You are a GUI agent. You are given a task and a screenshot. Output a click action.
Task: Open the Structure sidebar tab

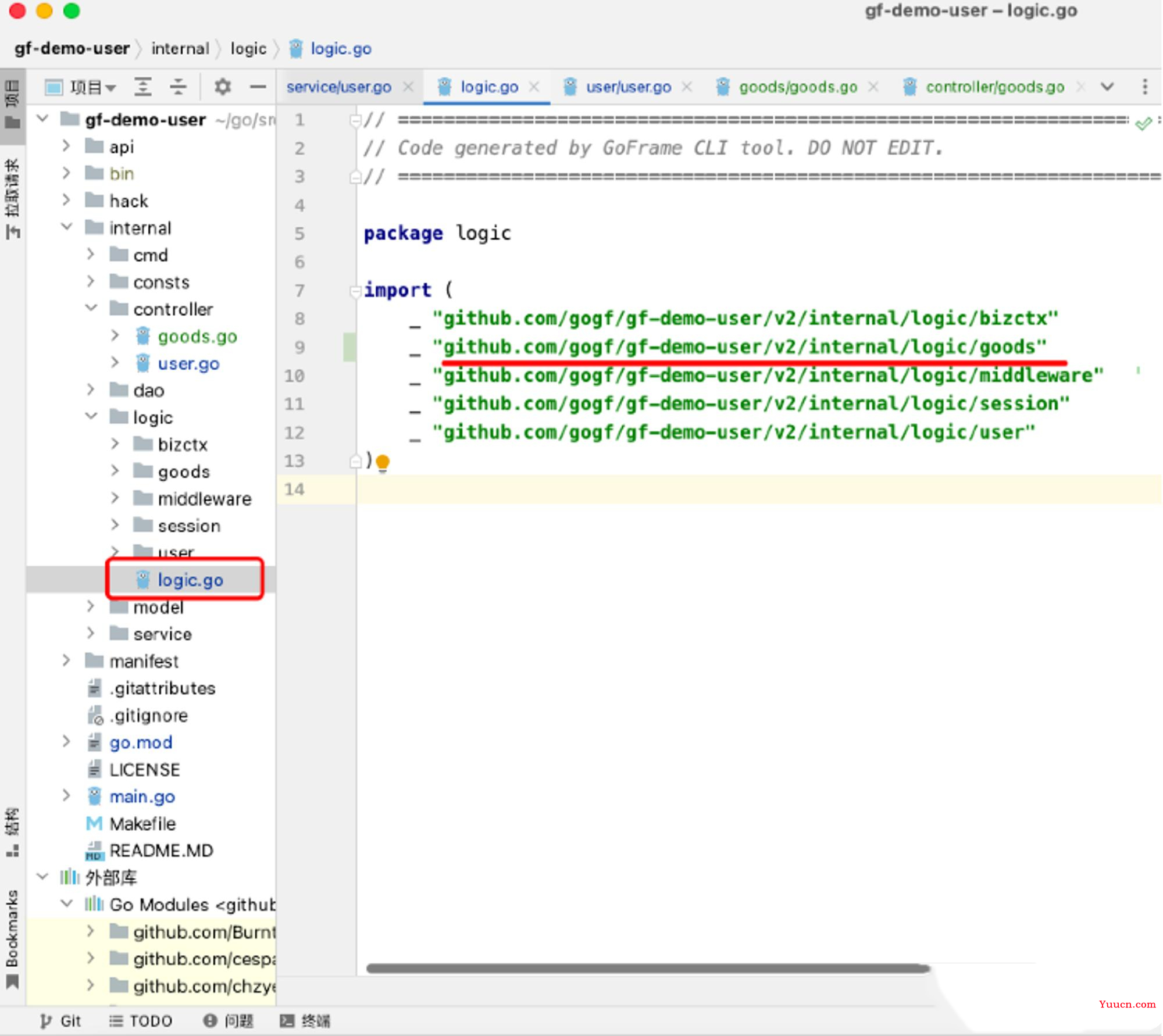pyautogui.click(x=12, y=833)
